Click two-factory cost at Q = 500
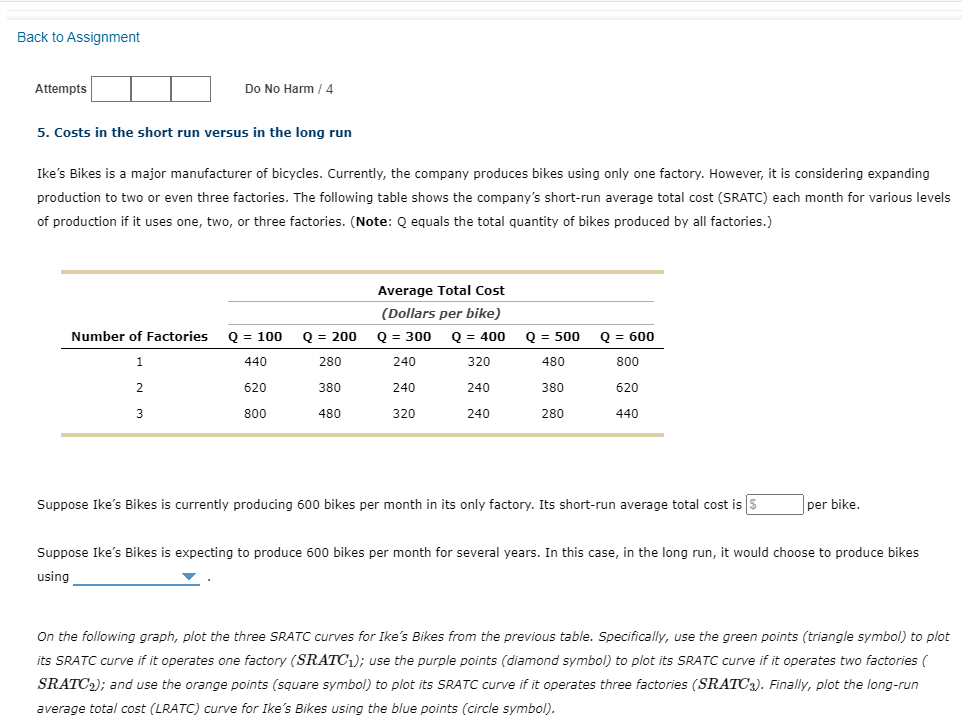The width and height of the screenshot is (962, 721). click(553, 388)
